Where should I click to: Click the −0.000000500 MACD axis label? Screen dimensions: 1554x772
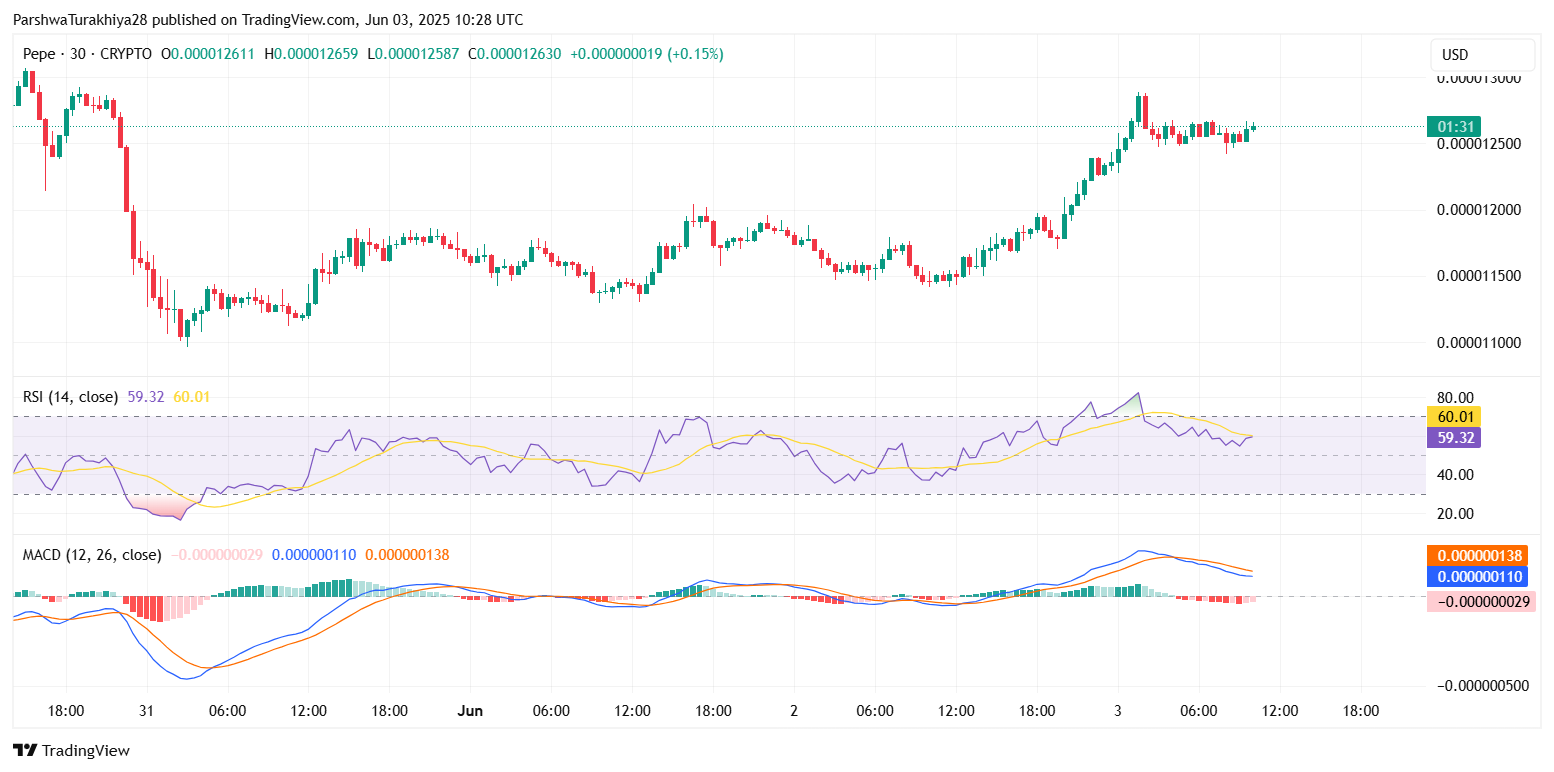(1484, 686)
